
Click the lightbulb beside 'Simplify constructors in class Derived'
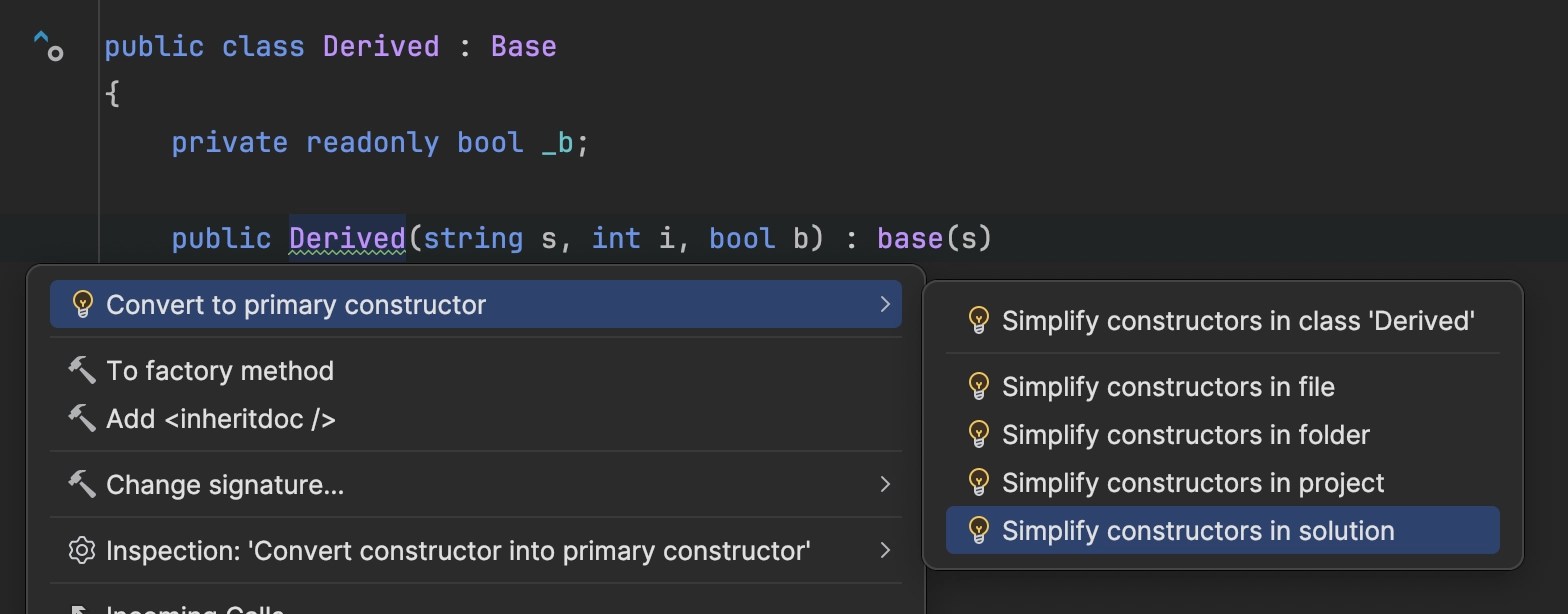(977, 320)
